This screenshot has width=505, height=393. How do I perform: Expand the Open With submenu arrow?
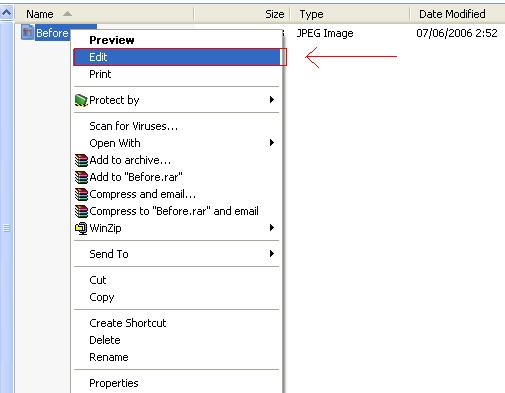pos(272,143)
